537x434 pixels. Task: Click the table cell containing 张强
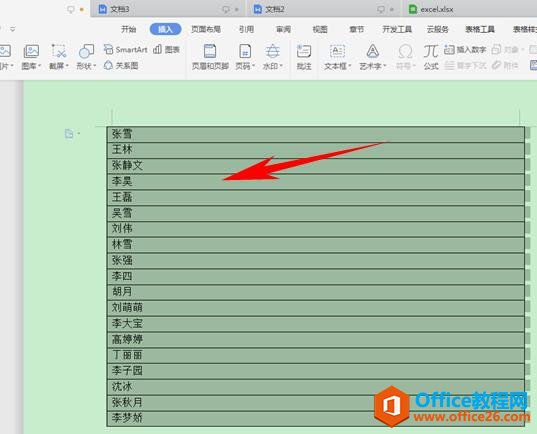(315, 261)
